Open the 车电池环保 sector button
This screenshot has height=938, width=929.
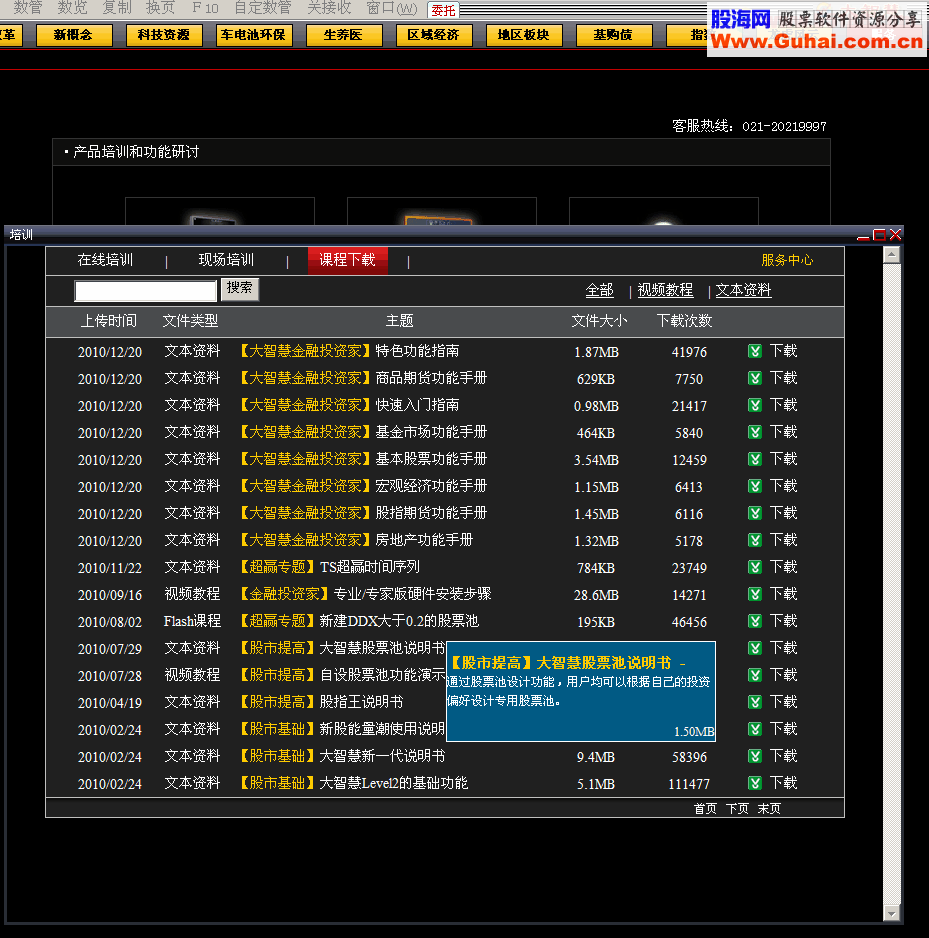(254, 35)
